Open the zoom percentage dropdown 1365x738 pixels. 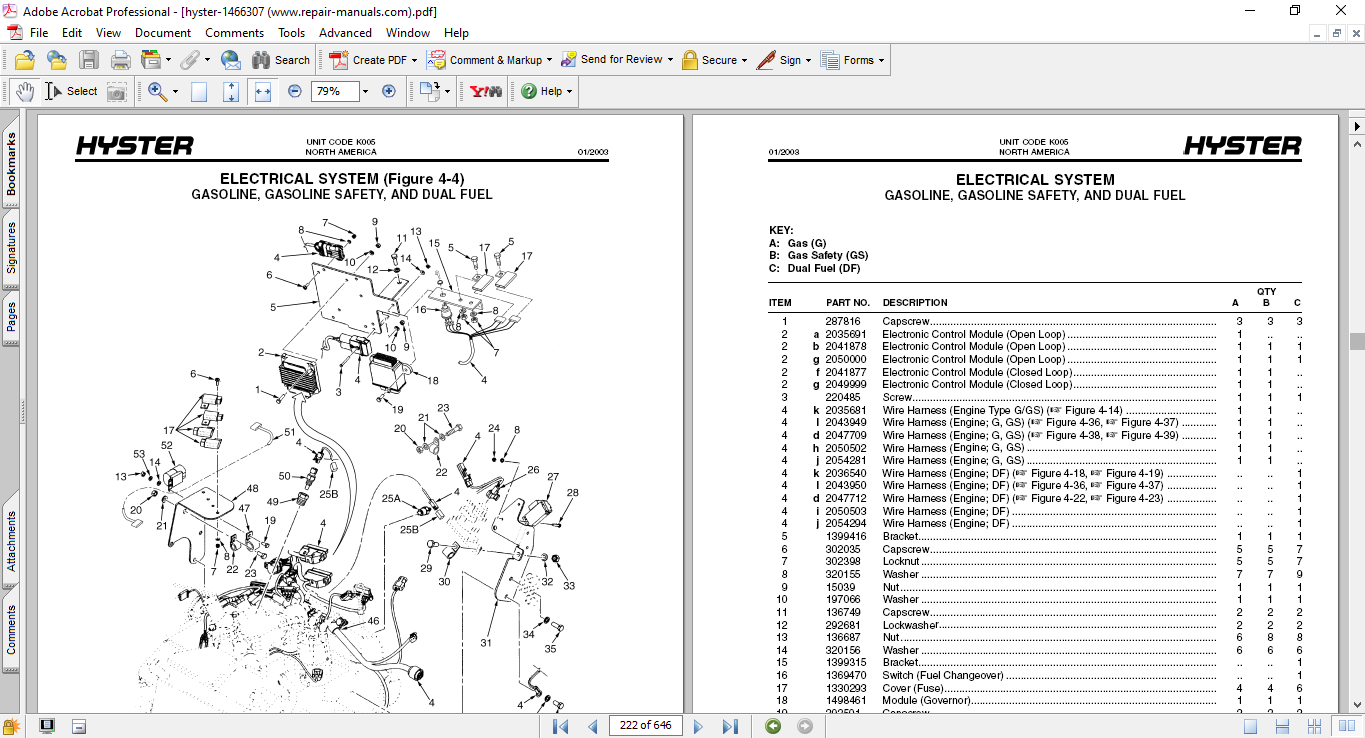pos(365,91)
